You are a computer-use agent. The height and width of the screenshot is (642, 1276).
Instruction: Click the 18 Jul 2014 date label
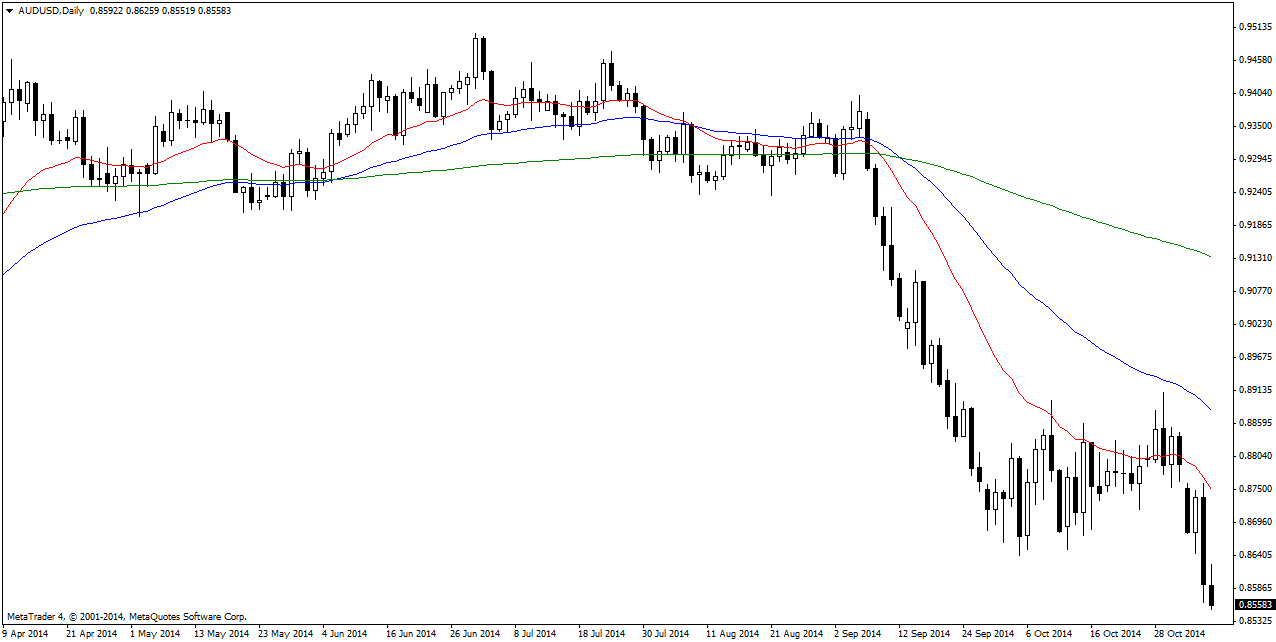[601, 634]
